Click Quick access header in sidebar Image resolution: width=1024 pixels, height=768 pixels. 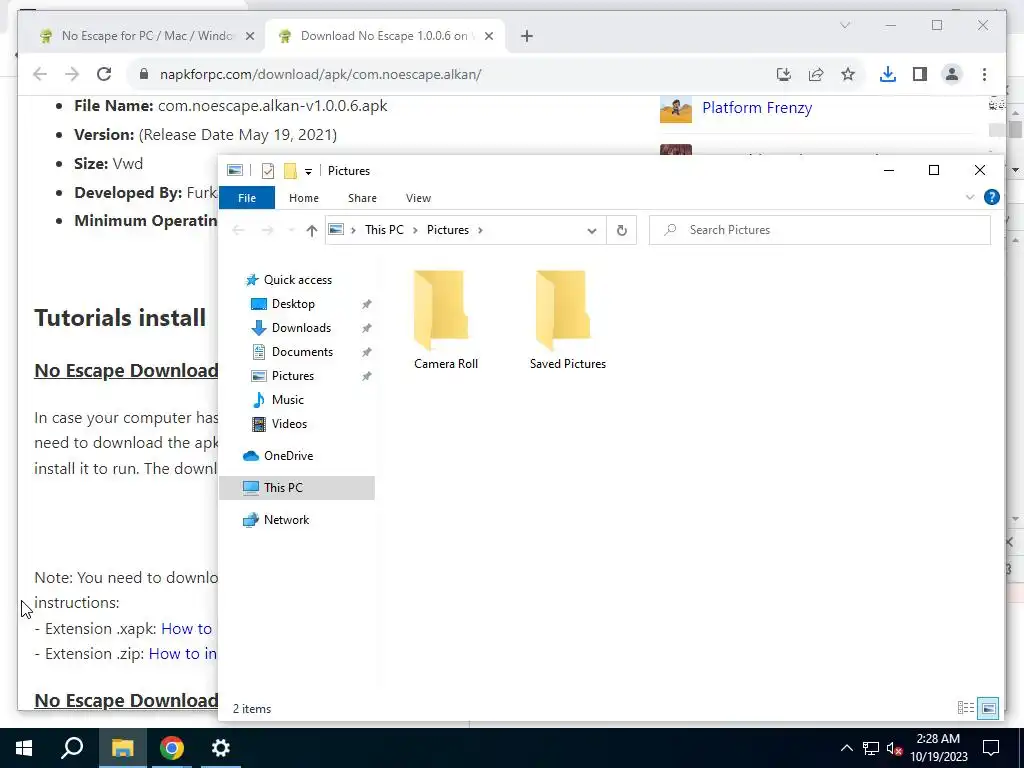(297, 280)
